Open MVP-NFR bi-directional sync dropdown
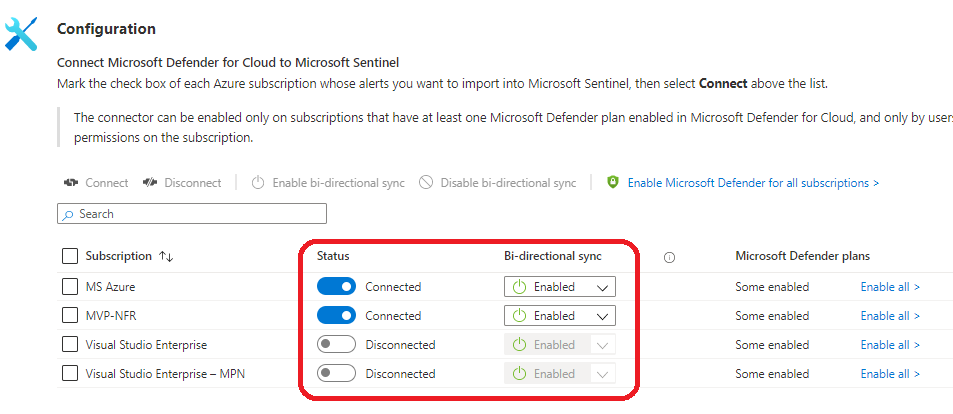 pyautogui.click(x=559, y=316)
